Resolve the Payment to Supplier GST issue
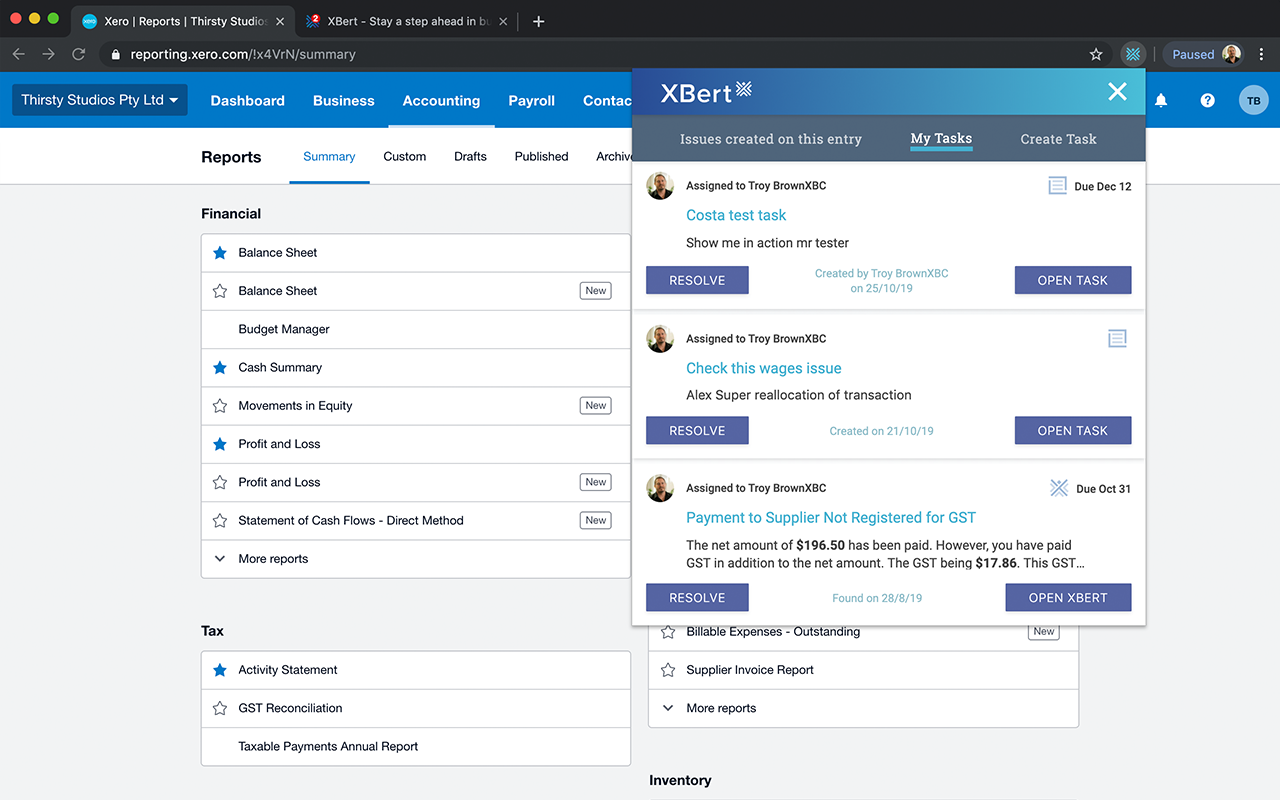Viewport: 1280px width, 800px height. (697, 597)
